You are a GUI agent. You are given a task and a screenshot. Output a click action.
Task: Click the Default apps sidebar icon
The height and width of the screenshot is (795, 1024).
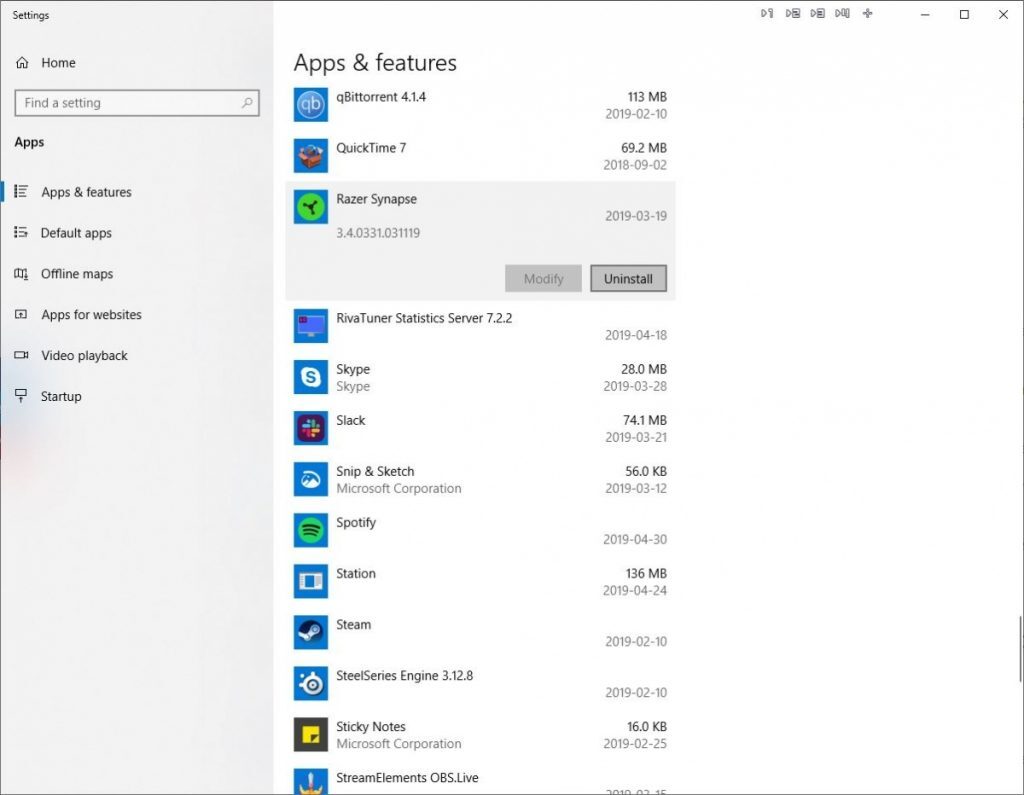[21, 233]
